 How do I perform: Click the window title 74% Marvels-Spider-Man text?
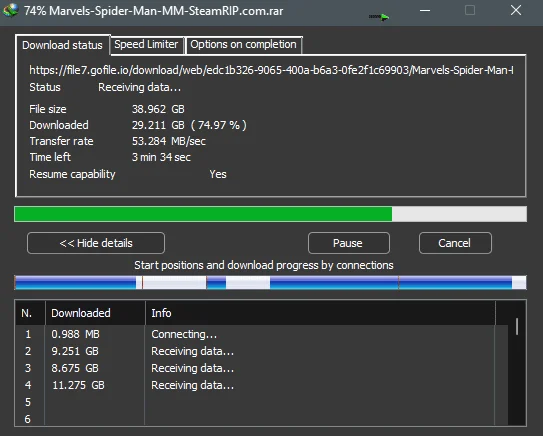(x=153, y=11)
